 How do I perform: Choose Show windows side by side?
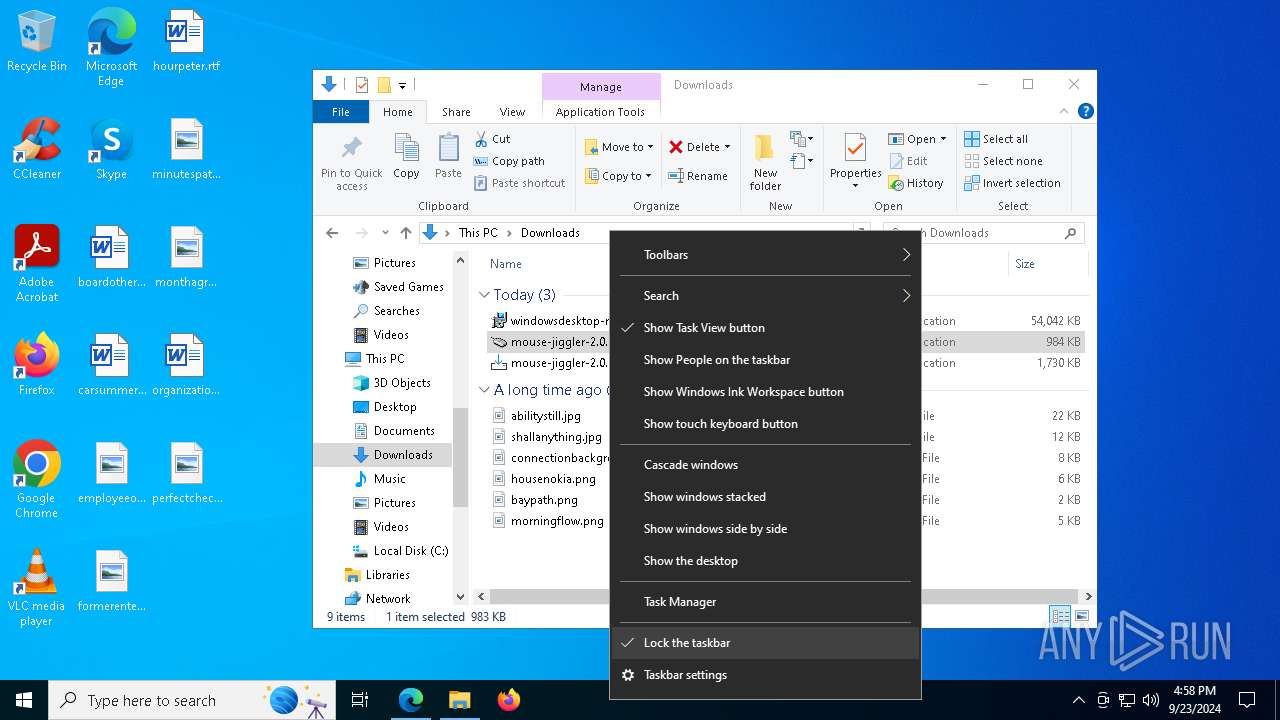pyautogui.click(x=765, y=529)
